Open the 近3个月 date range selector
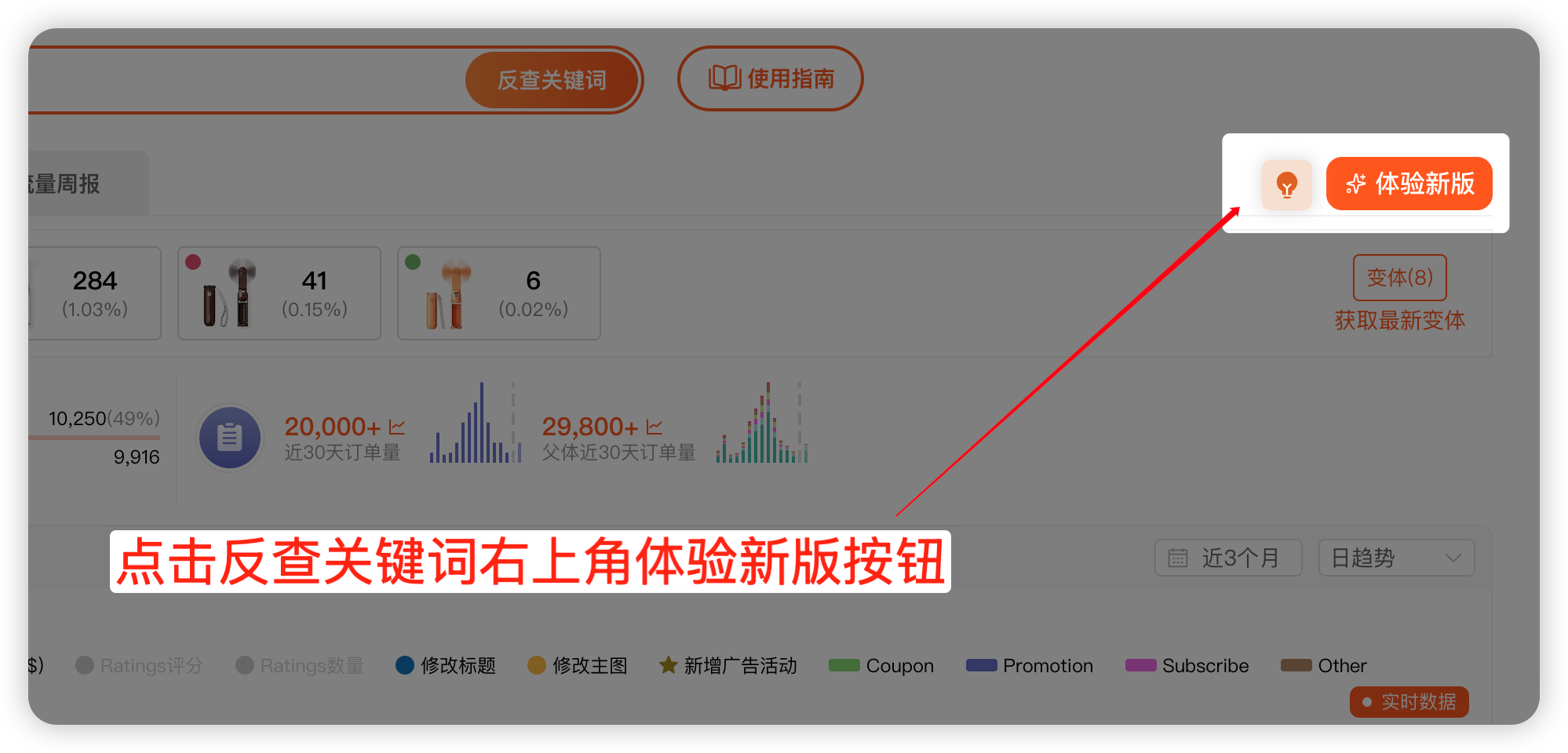Viewport: 1568px width, 753px height. coord(1228,558)
